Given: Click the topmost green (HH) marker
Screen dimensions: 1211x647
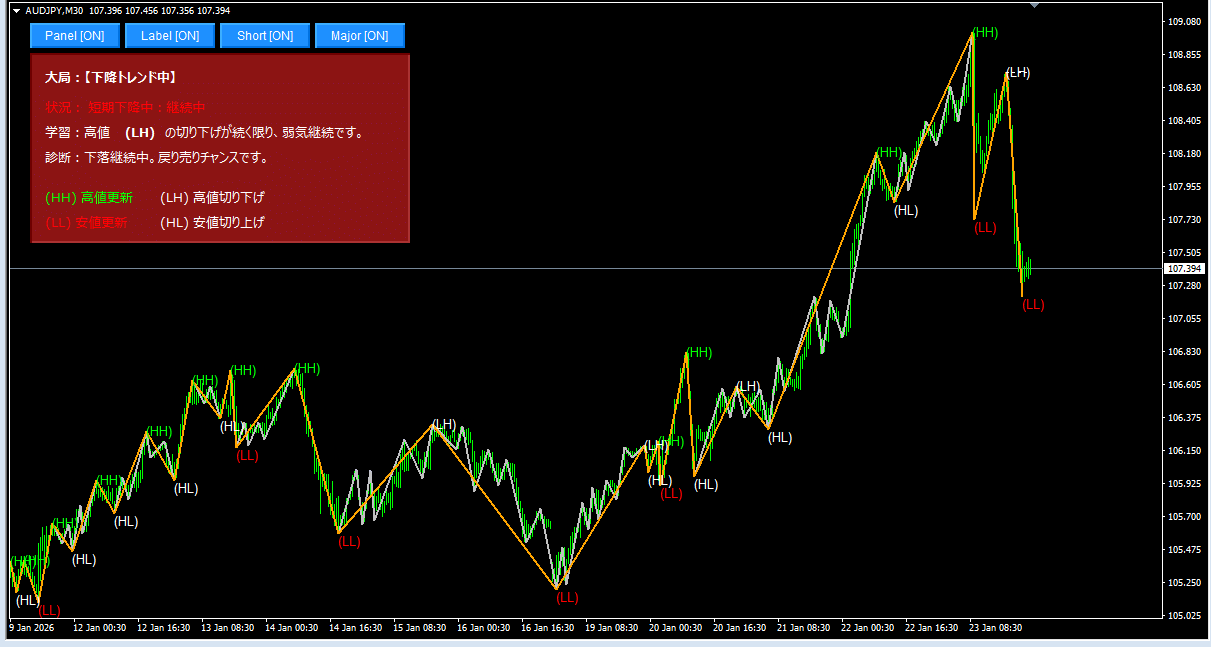Looking at the screenshot, I should (985, 33).
